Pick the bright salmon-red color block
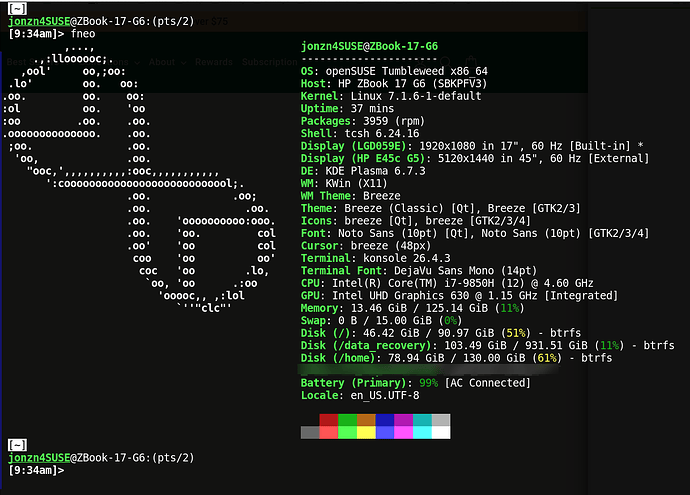The image size is (690, 495). point(328,433)
